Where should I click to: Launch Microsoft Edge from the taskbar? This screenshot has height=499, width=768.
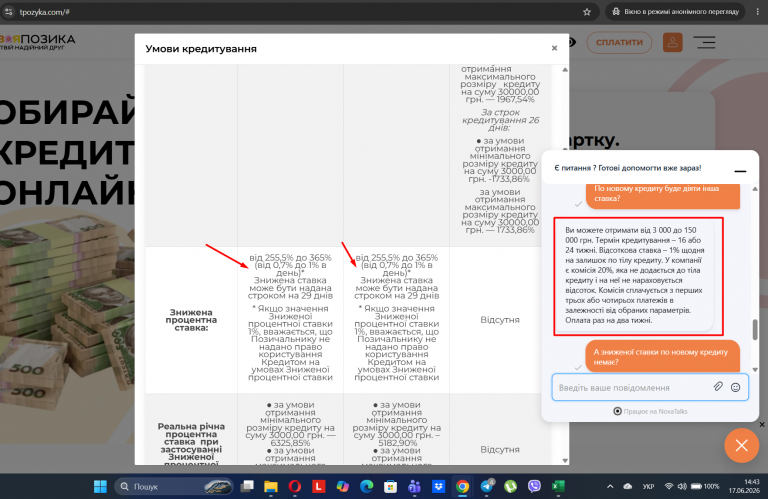tap(366, 486)
